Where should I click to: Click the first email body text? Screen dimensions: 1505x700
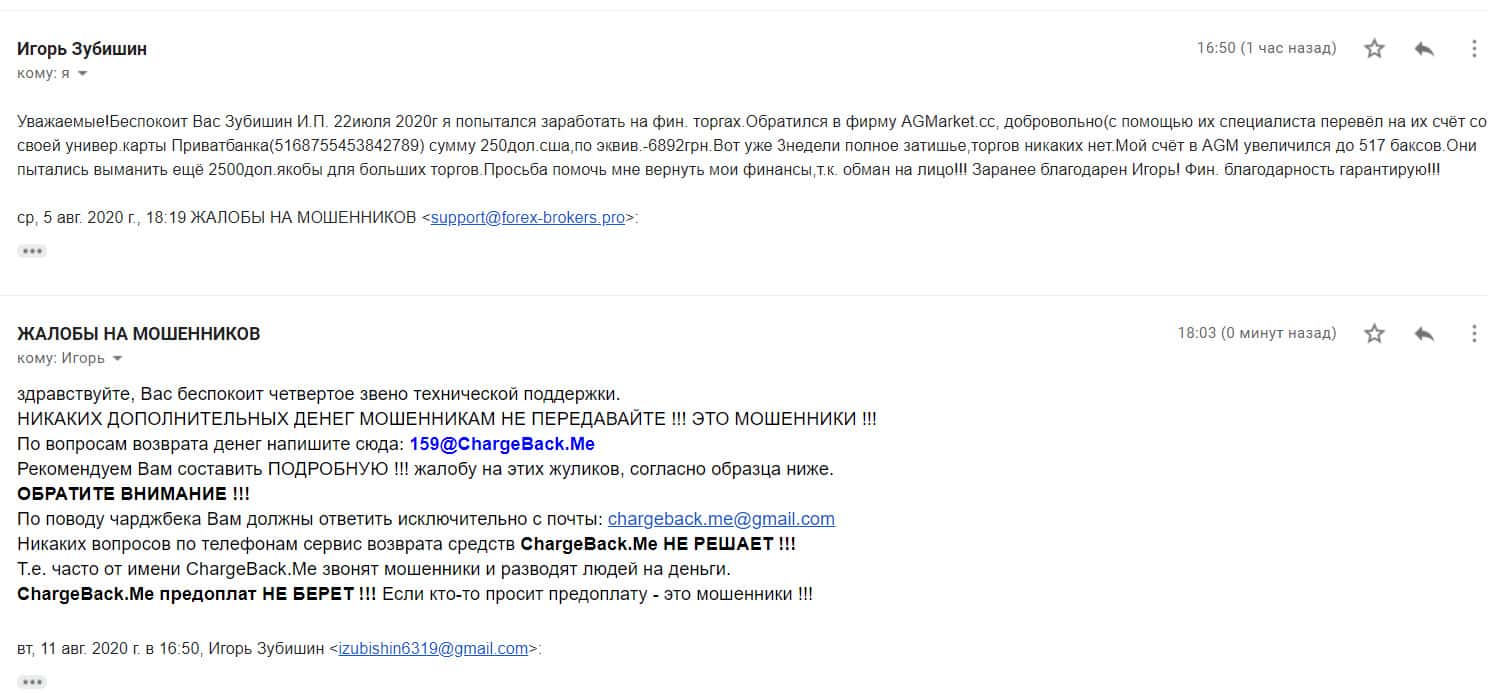[x=752, y=146]
